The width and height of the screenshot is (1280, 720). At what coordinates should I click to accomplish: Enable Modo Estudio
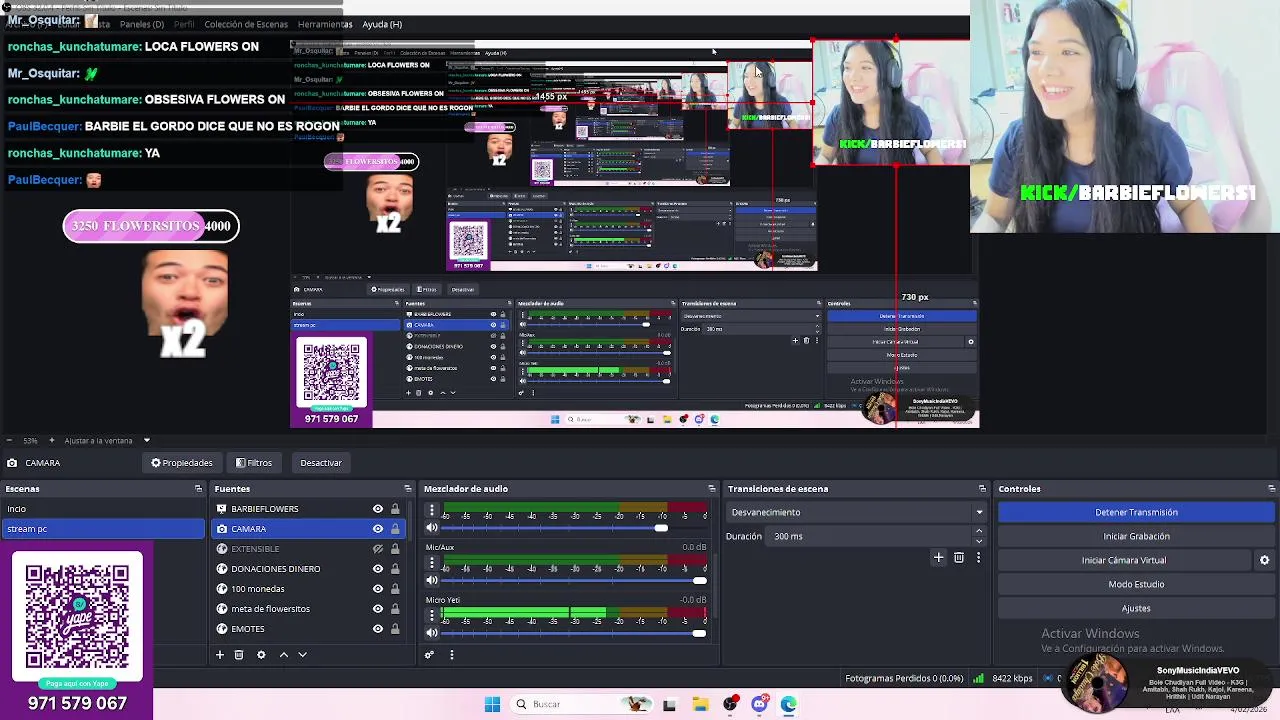click(1136, 584)
